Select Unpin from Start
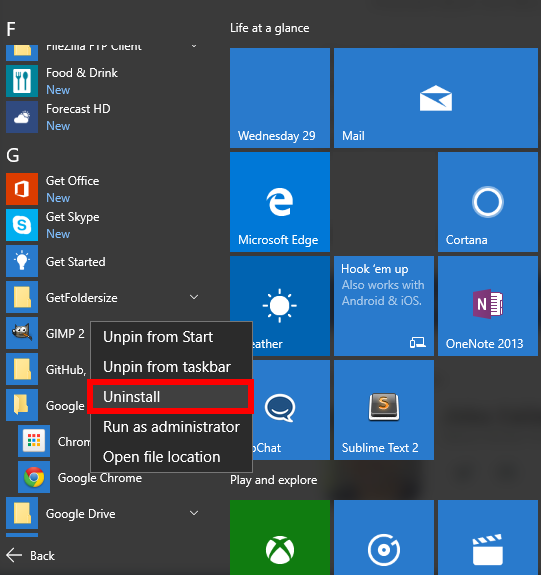 click(172, 337)
